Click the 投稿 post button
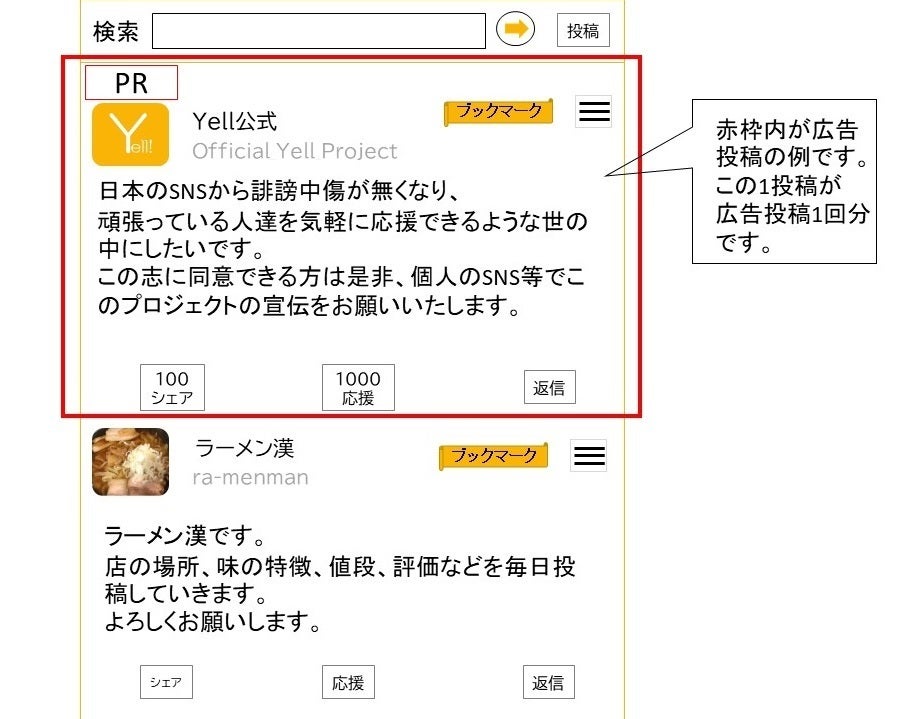 (x=583, y=30)
